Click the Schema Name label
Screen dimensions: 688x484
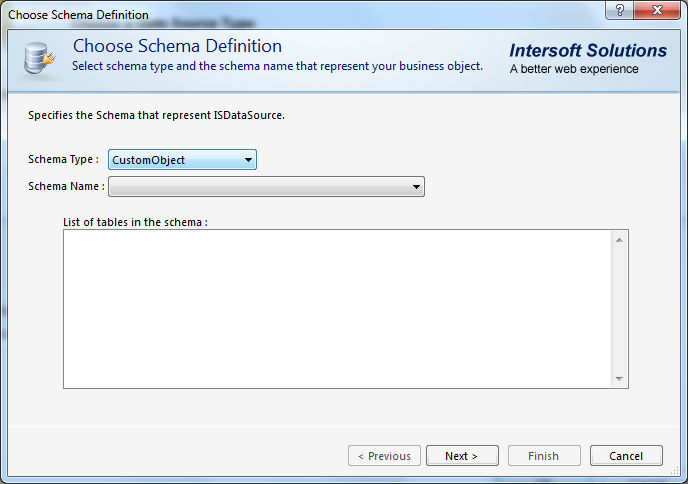pyautogui.click(x=66, y=186)
